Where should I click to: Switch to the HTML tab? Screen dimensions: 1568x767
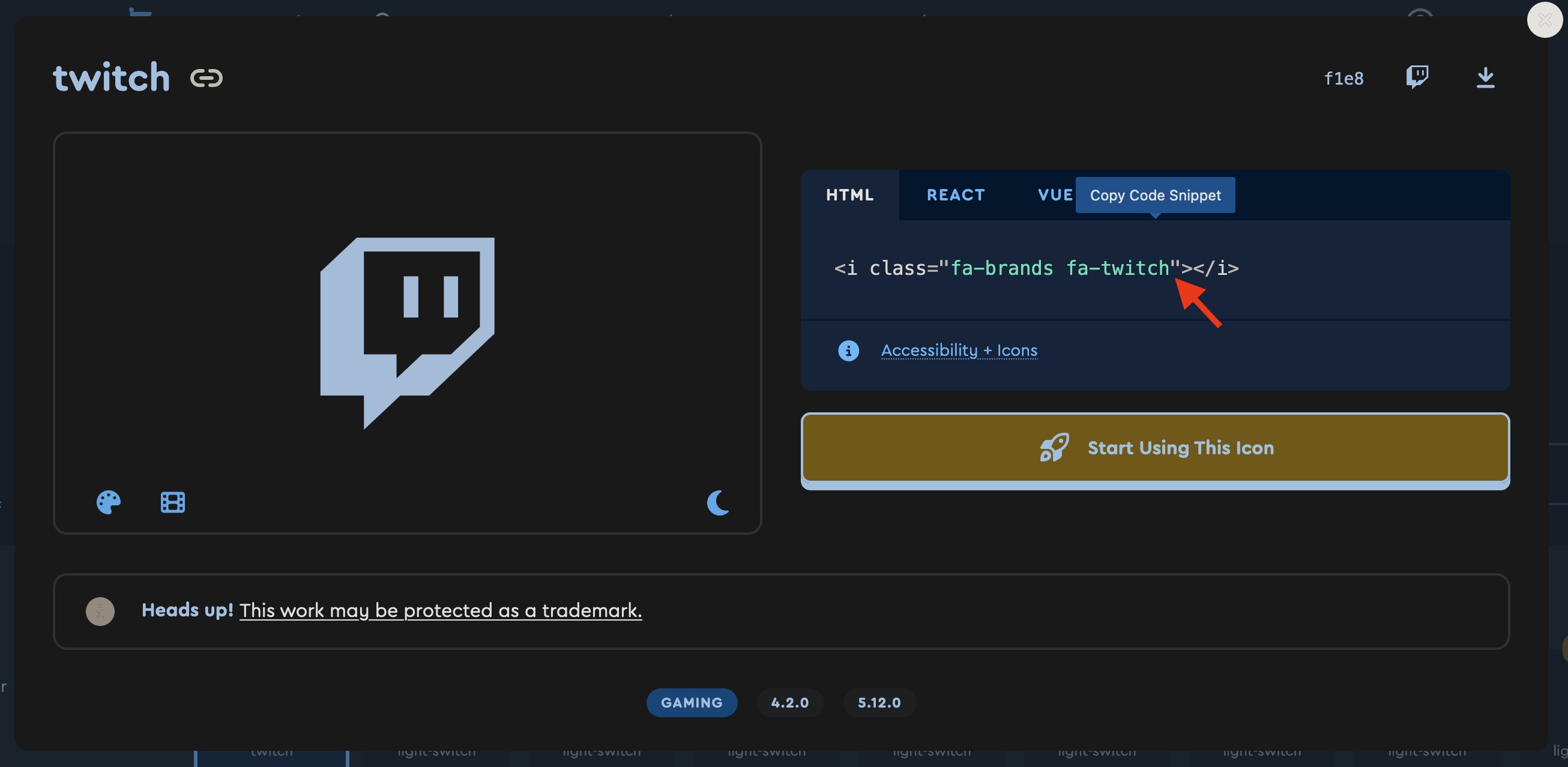pyautogui.click(x=850, y=195)
